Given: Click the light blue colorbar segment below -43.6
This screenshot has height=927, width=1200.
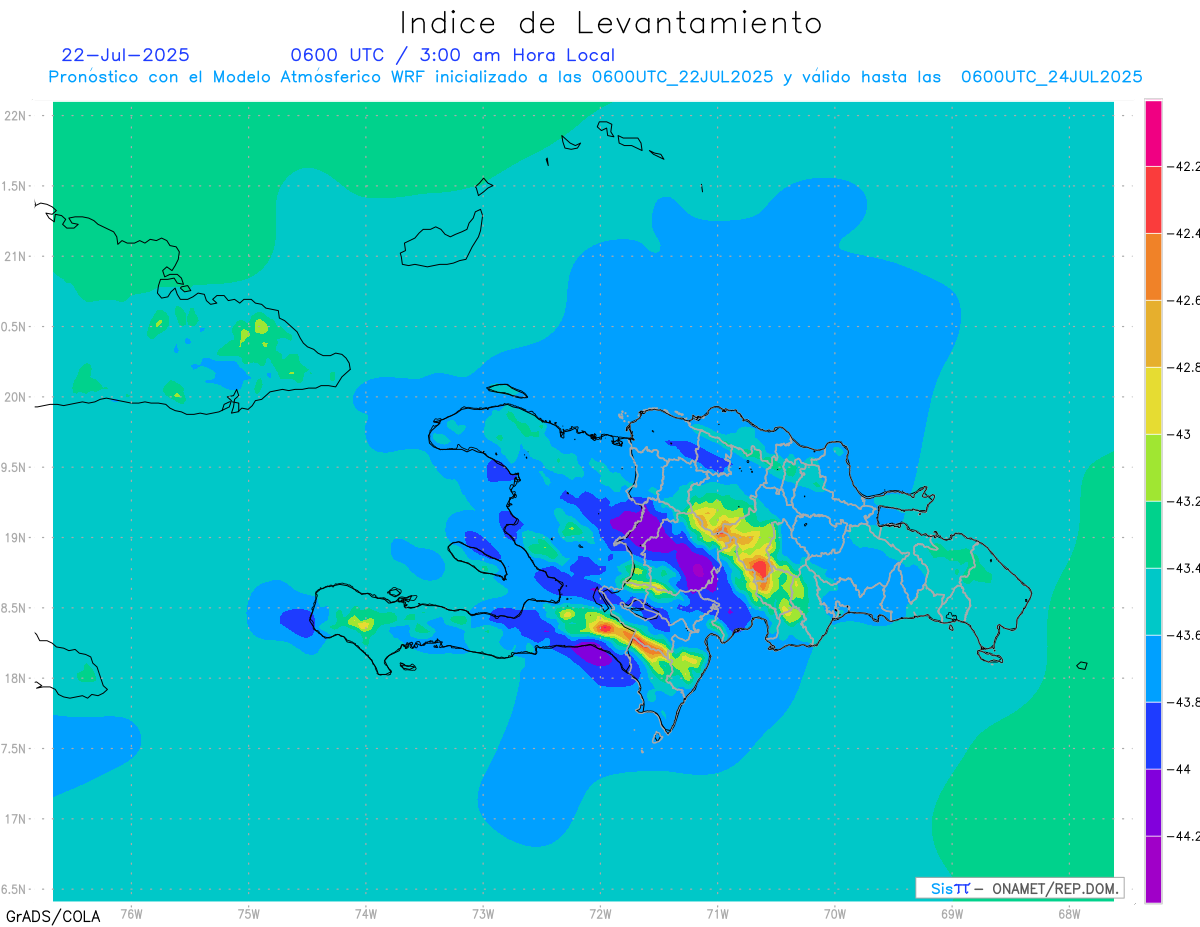Looking at the screenshot, I should [x=1153, y=668].
